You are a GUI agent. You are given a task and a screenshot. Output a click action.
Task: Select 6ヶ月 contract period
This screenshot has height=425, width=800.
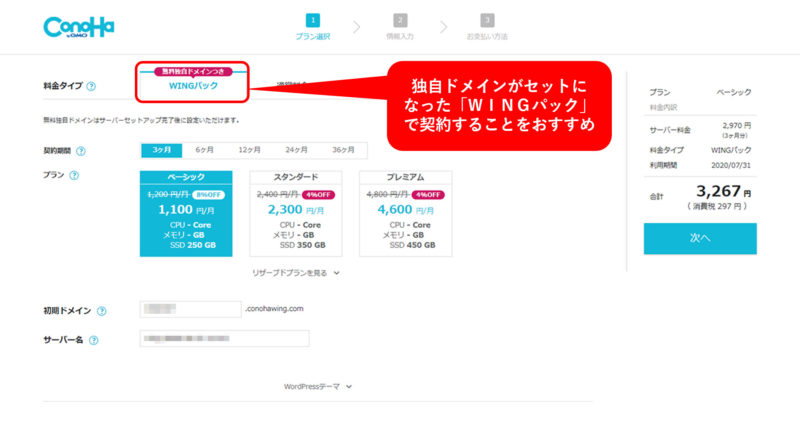(205, 150)
